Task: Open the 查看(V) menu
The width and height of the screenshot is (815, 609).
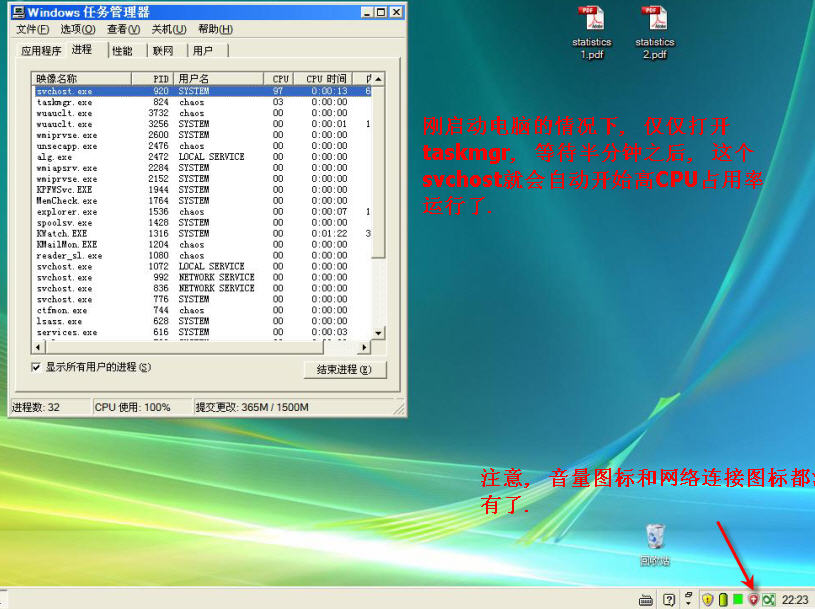Action: (124, 29)
